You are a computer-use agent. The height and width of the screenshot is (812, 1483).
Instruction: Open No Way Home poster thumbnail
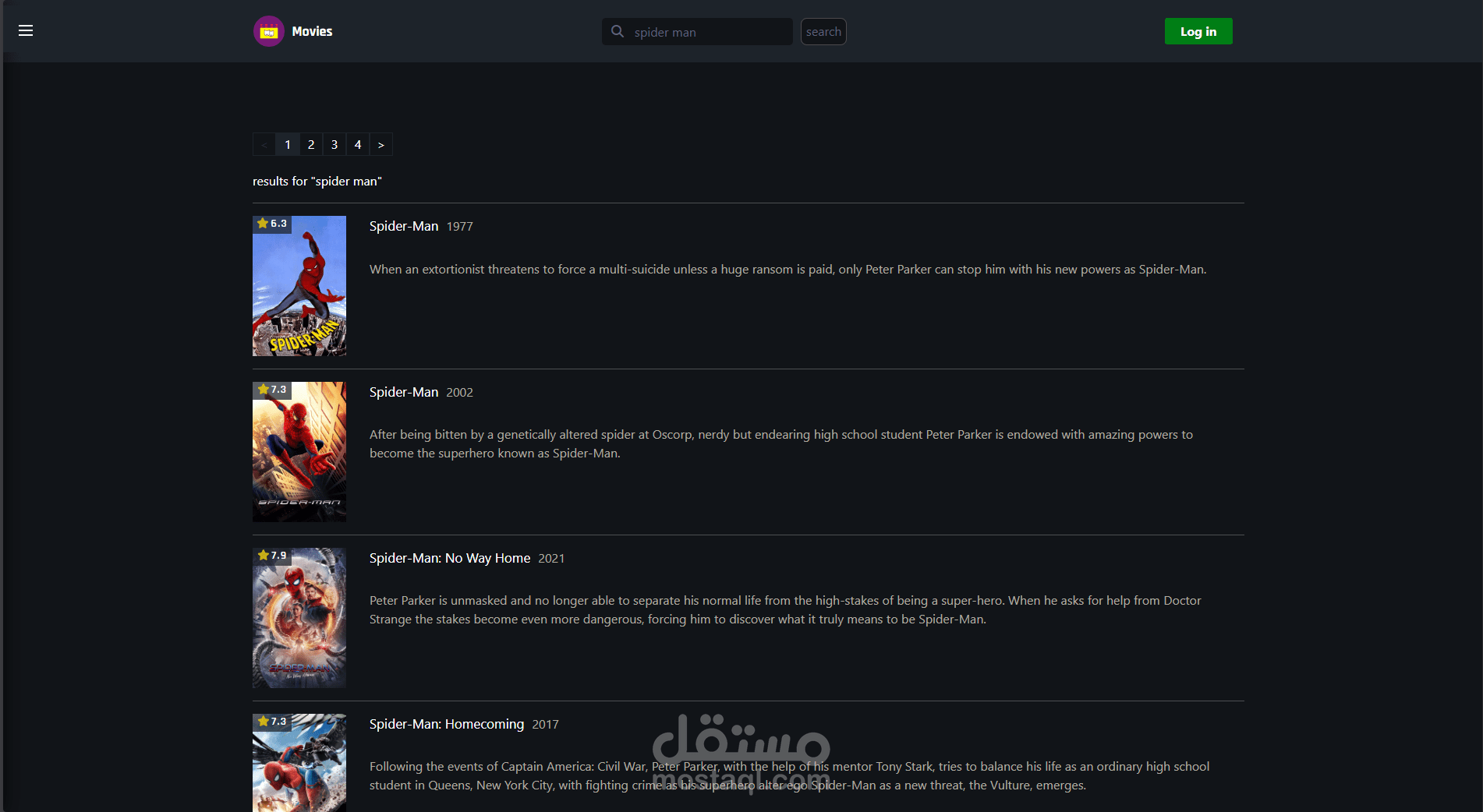(299, 618)
